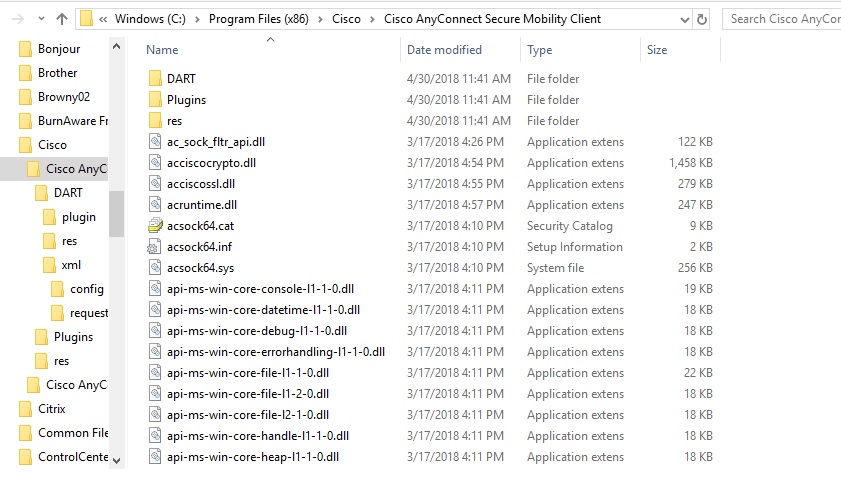Expand address bar history dropdown
The width and height of the screenshot is (841, 479).
click(684, 20)
